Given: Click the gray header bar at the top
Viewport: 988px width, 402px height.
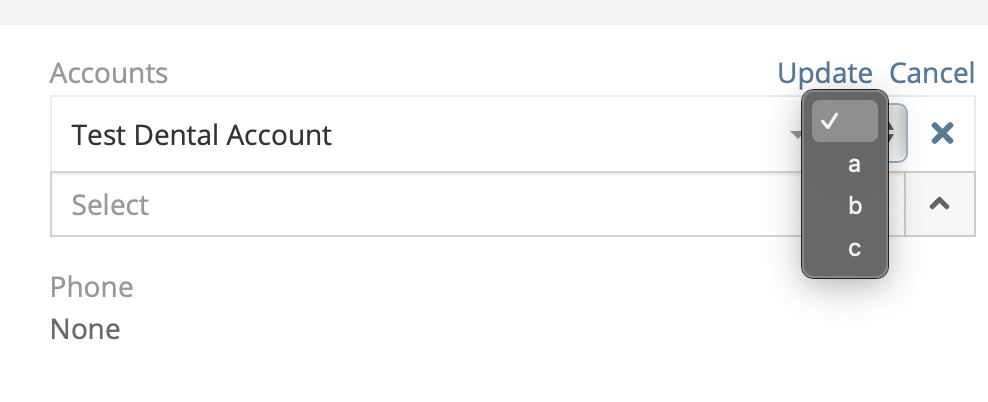Looking at the screenshot, I should click(x=494, y=12).
